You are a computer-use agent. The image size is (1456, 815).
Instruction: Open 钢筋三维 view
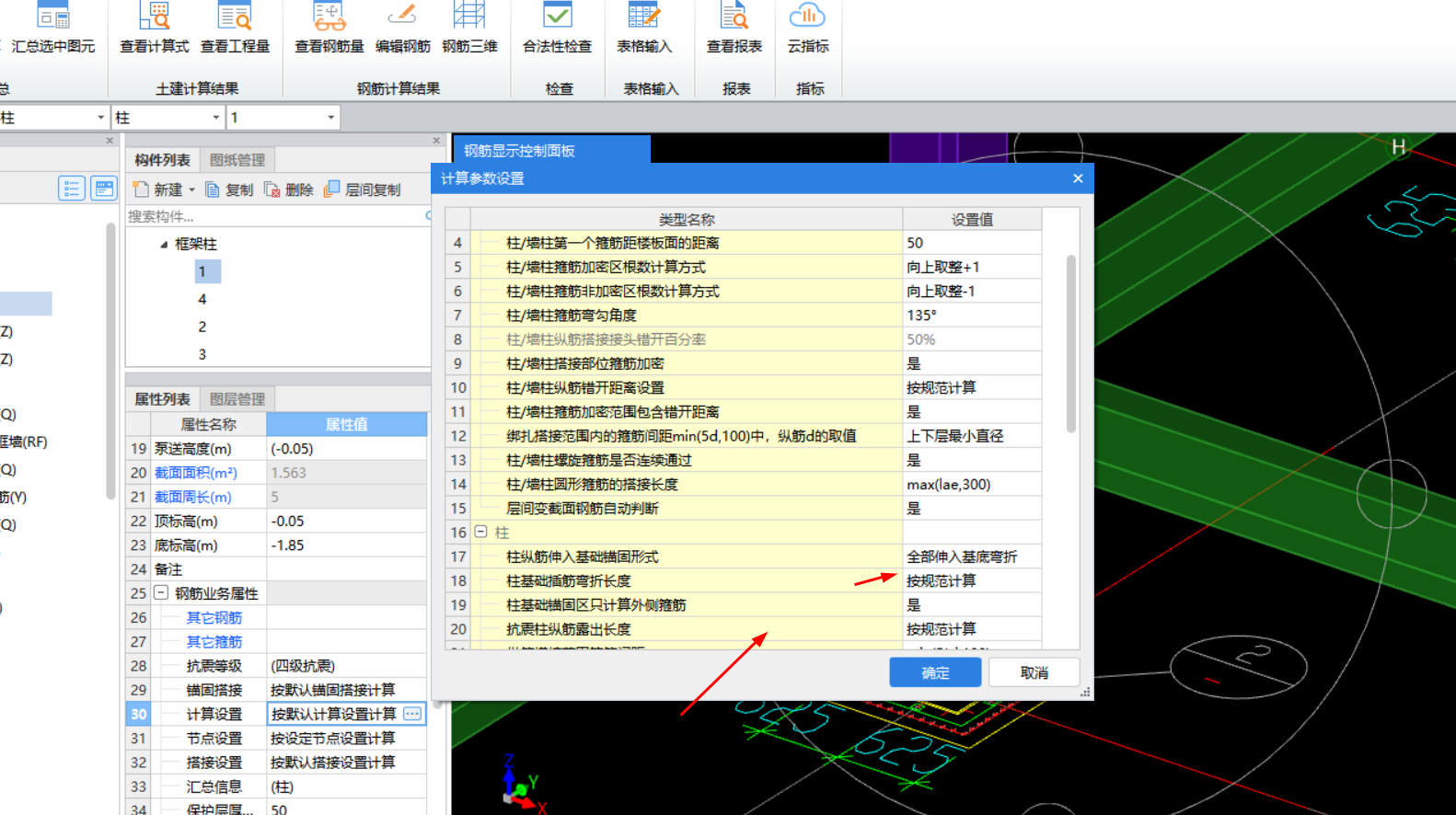pyautogui.click(x=469, y=29)
